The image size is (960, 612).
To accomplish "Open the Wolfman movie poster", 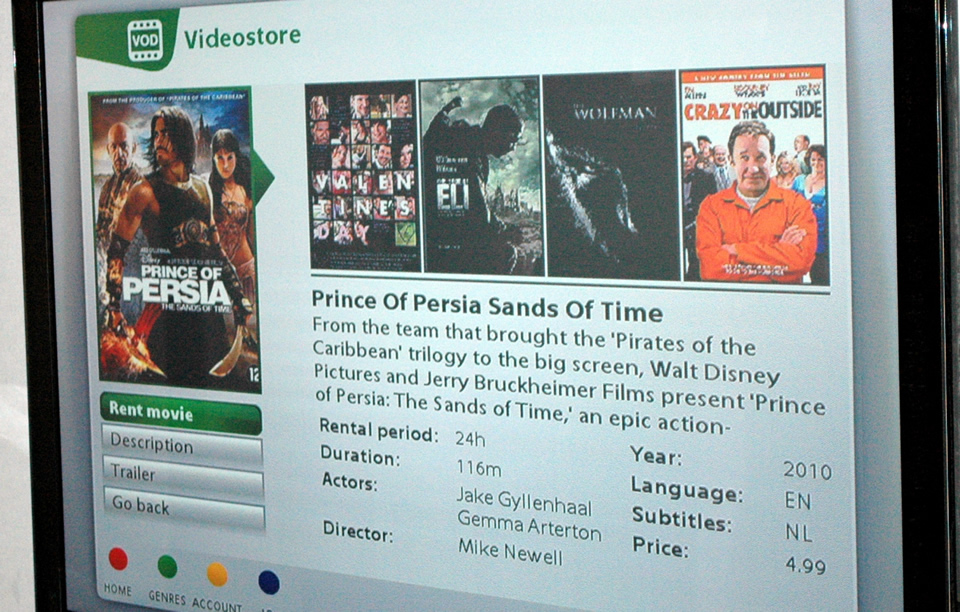I will coord(612,176).
